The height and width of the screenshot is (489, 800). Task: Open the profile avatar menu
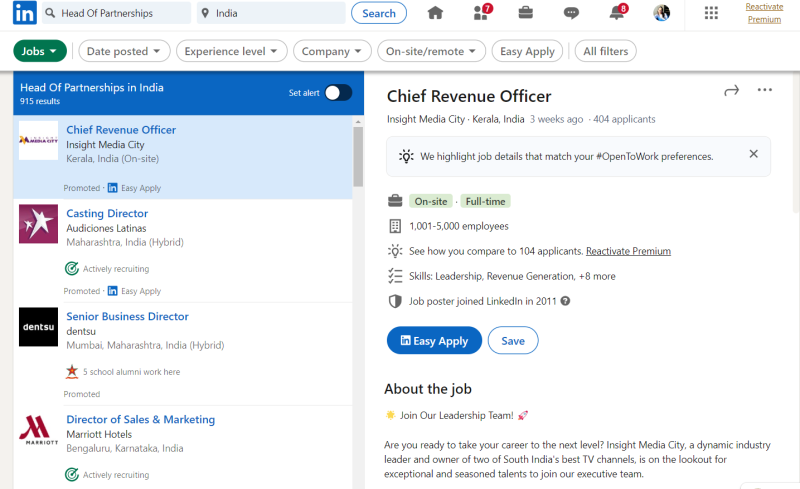[x=662, y=13]
